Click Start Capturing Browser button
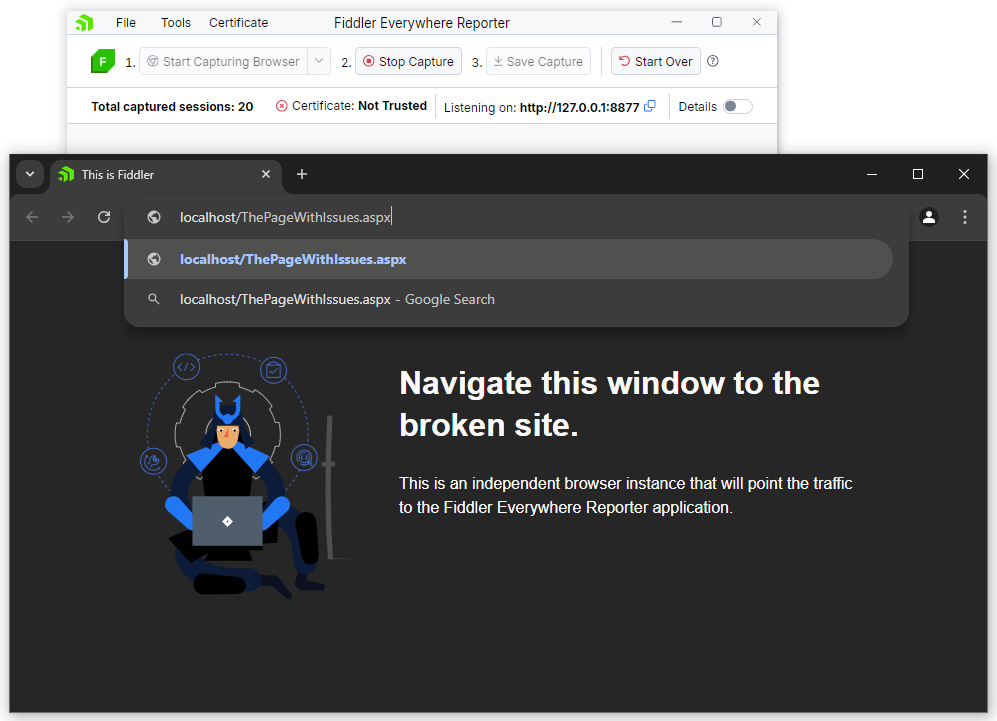The image size is (997, 721). click(x=224, y=61)
